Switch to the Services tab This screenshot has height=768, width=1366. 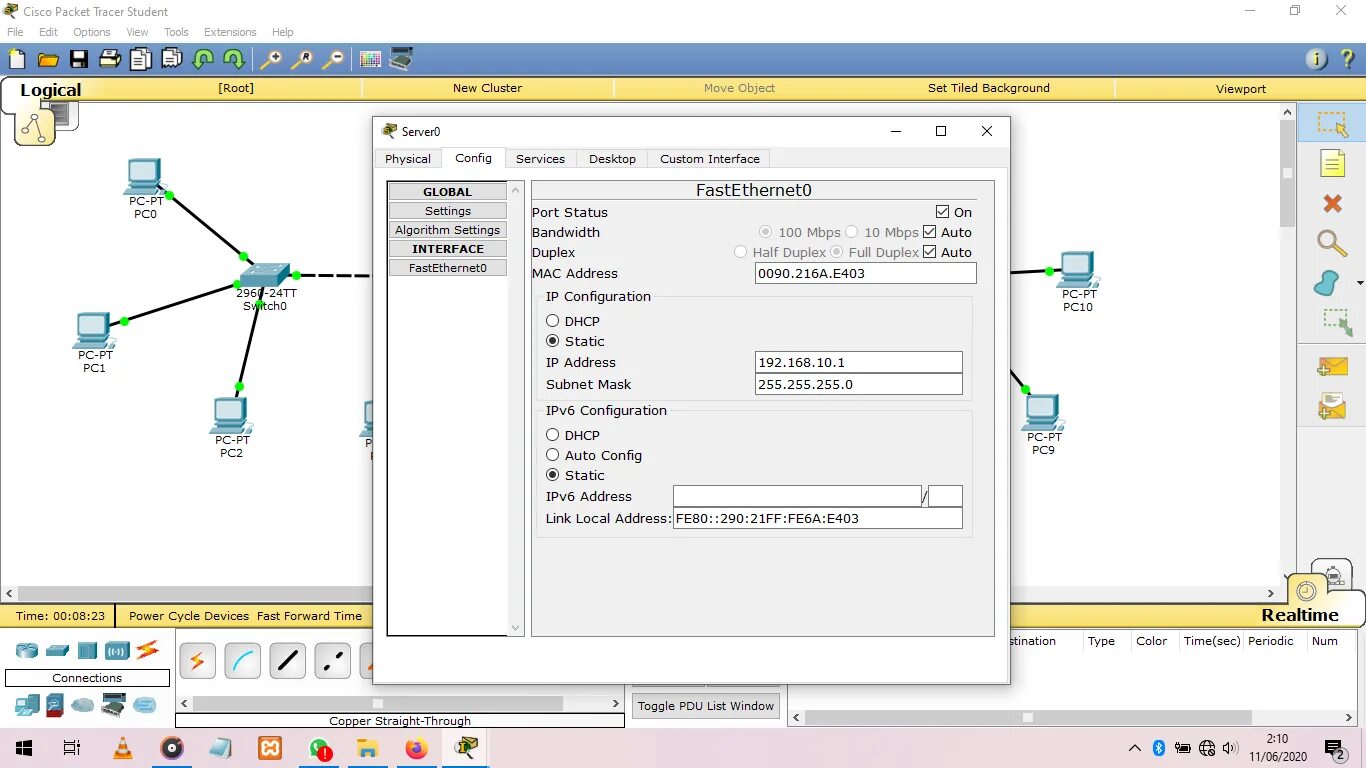(540, 159)
